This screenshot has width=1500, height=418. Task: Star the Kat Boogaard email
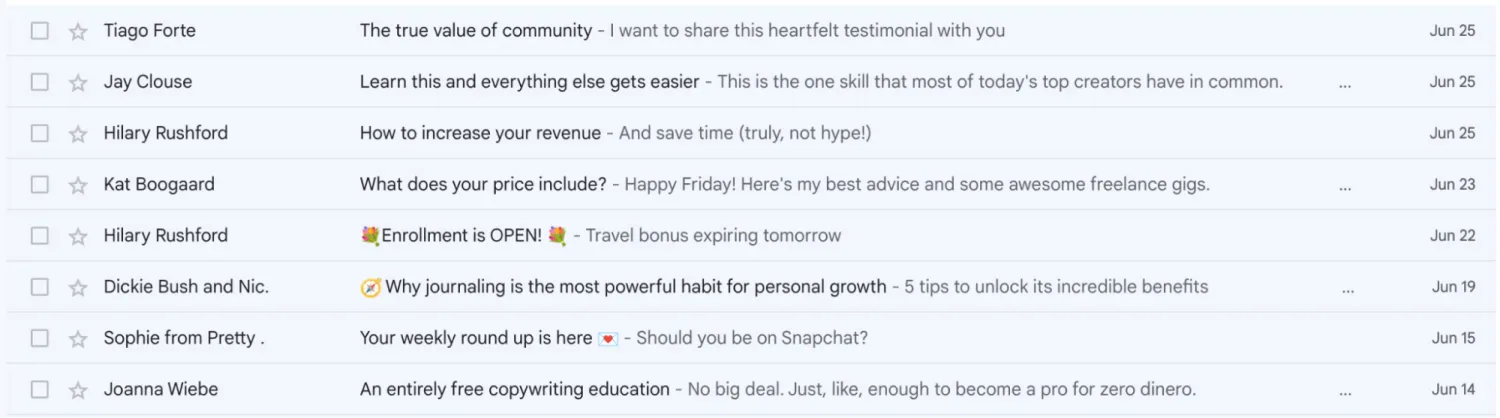coord(78,185)
